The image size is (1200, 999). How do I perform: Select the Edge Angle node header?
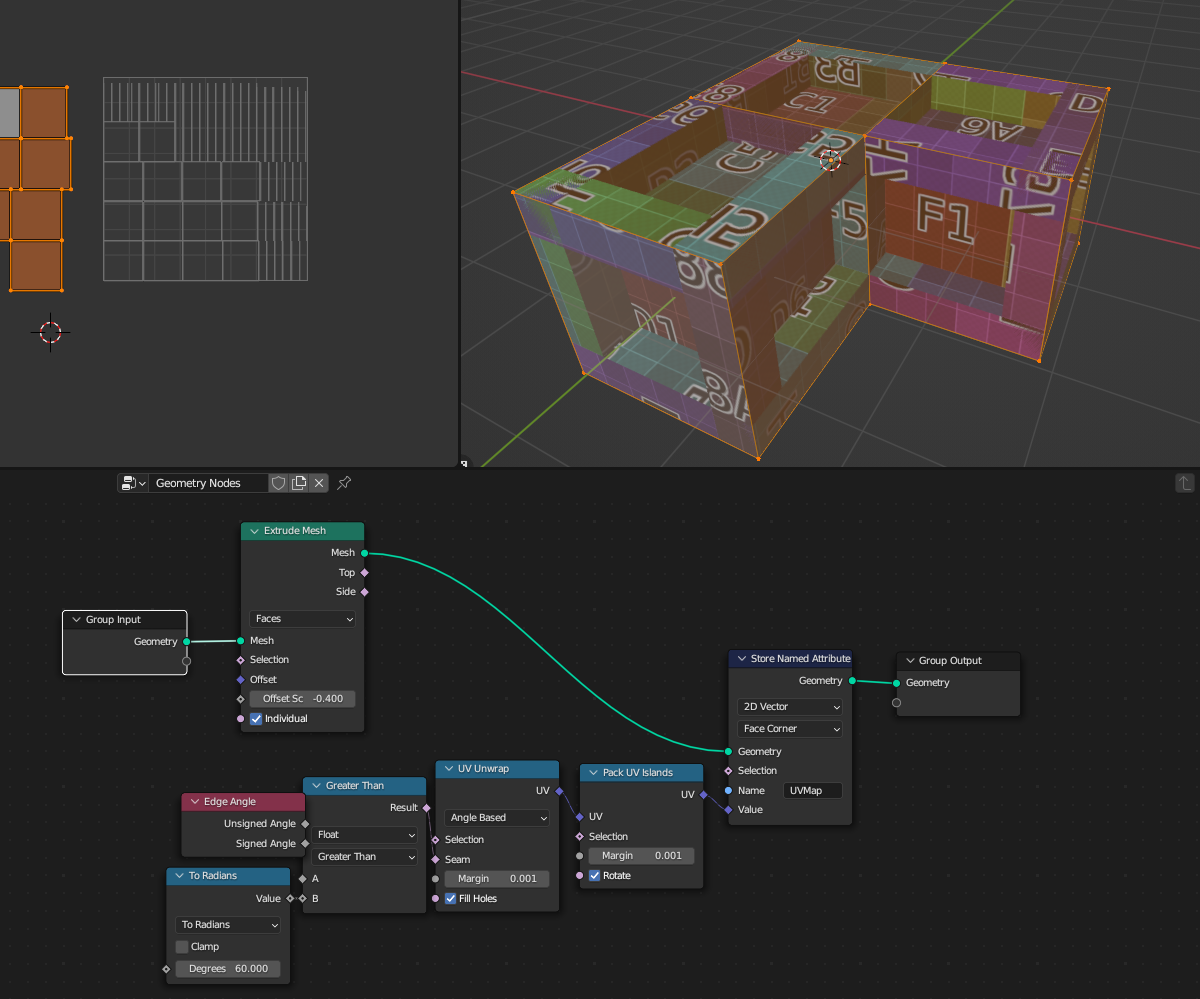click(244, 802)
